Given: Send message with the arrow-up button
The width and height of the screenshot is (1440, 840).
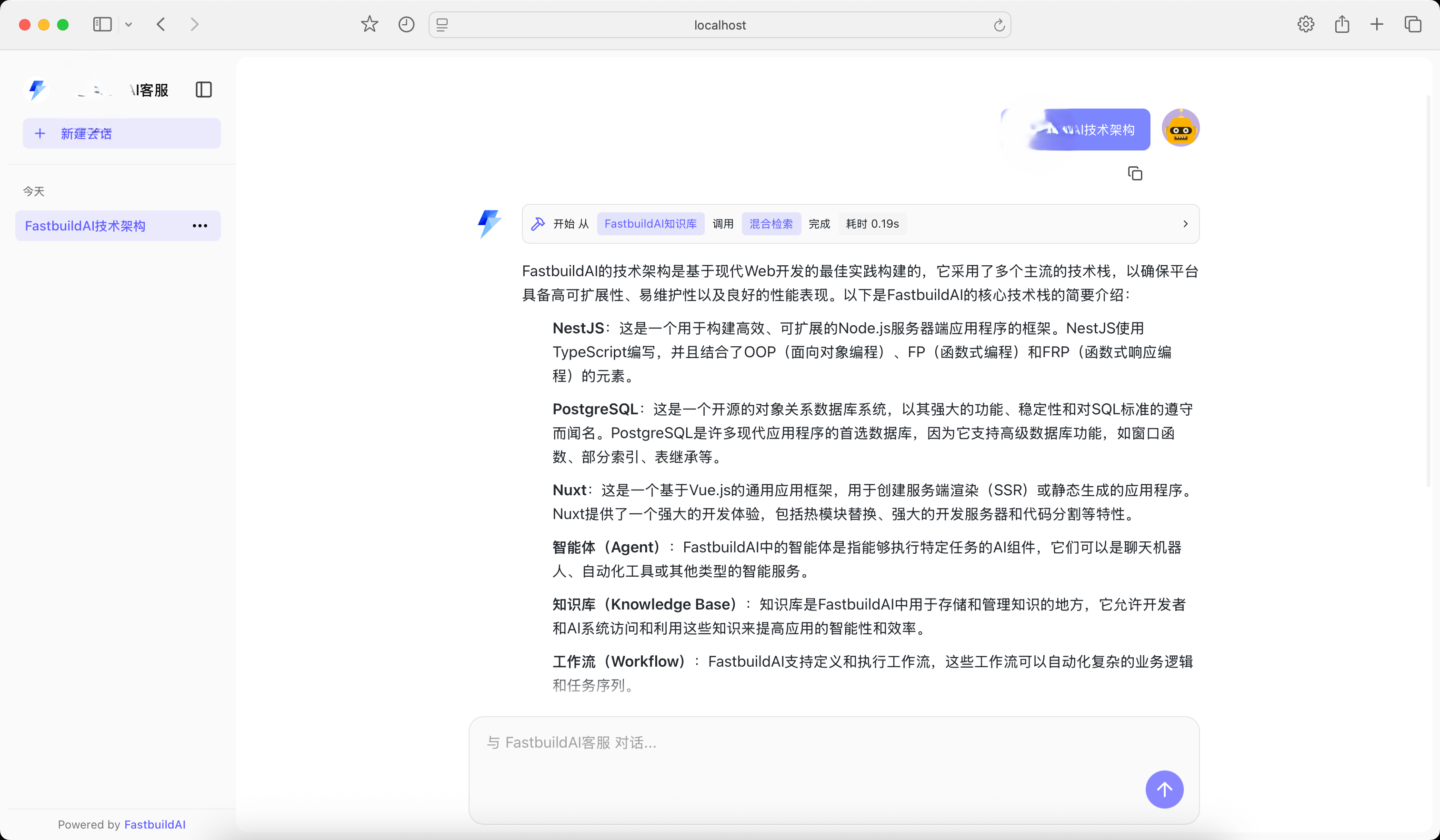Looking at the screenshot, I should pos(1165,789).
